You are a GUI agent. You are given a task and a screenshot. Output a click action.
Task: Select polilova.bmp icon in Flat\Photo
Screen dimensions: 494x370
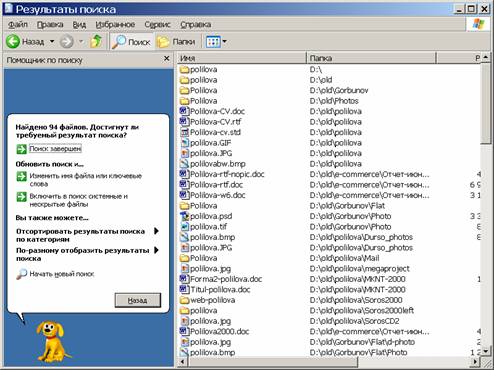tap(184, 352)
